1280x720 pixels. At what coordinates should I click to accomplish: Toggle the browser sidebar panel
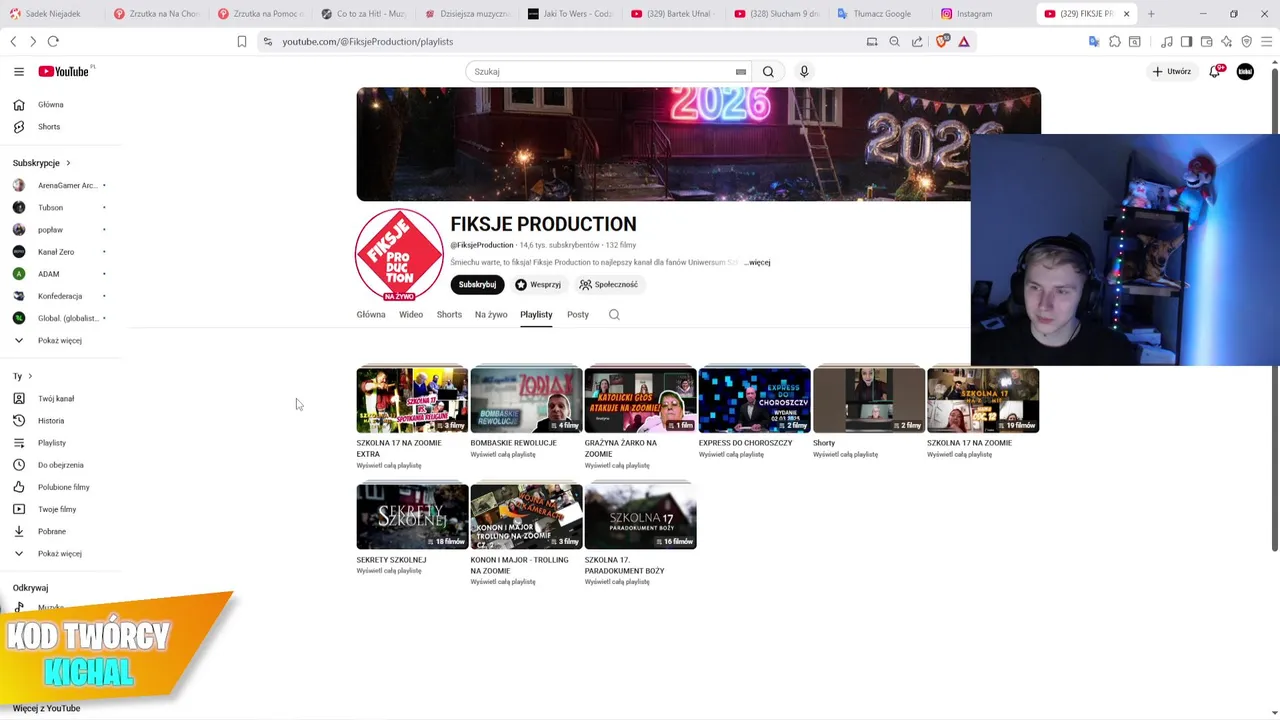pos(1186,41)
